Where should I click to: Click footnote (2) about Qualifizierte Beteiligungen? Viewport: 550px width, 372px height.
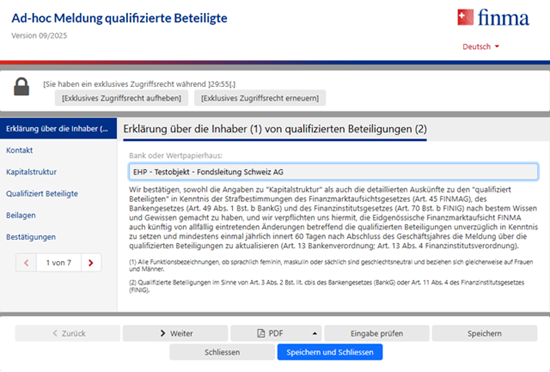327,286
